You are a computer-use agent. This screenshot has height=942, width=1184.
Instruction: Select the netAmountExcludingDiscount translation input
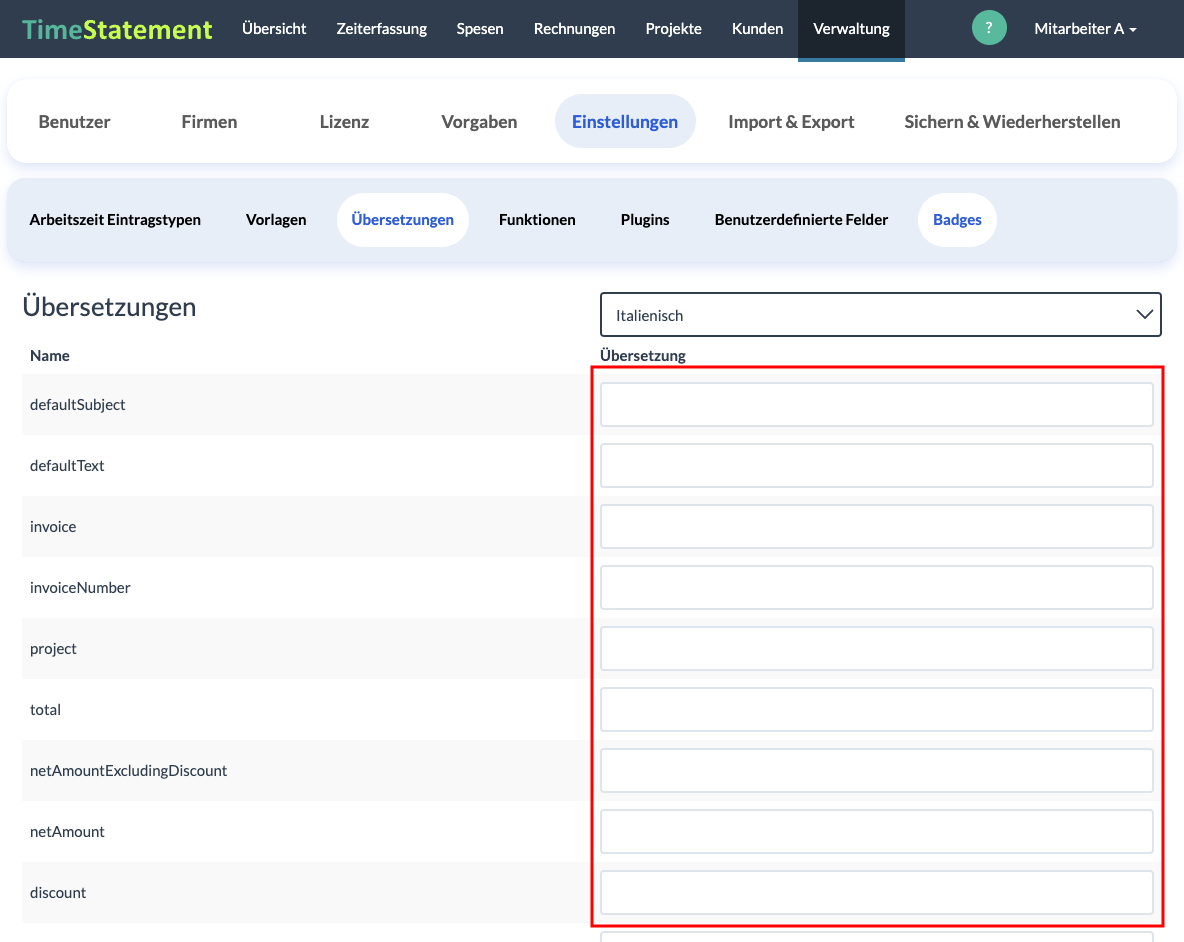(877, 771)
